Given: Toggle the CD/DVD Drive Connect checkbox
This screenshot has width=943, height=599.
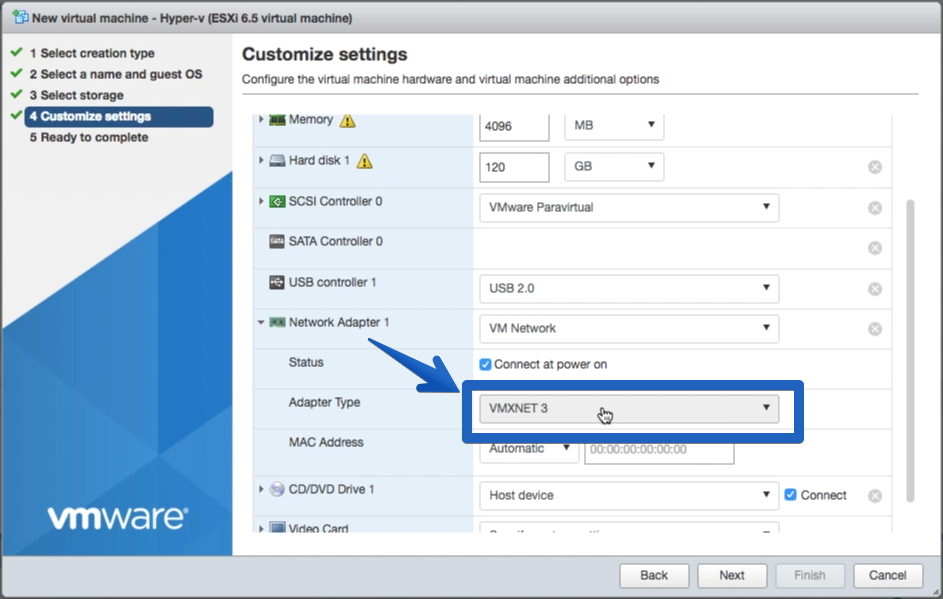Looking at the screenshot, I should (x=790, y=494).
